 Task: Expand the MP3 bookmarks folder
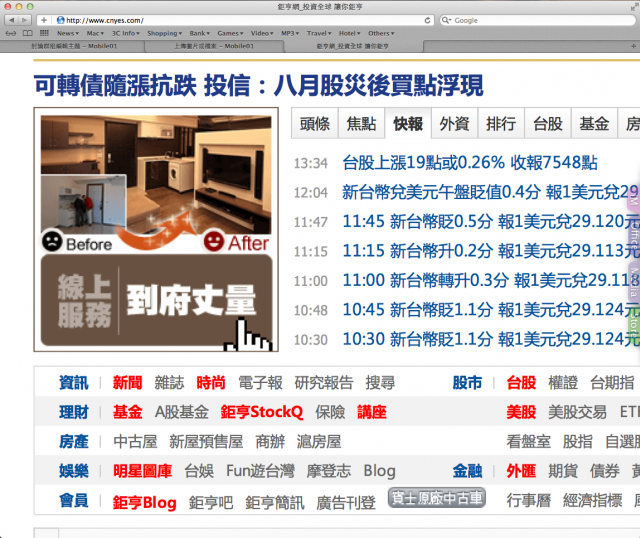tap(290, 33)
